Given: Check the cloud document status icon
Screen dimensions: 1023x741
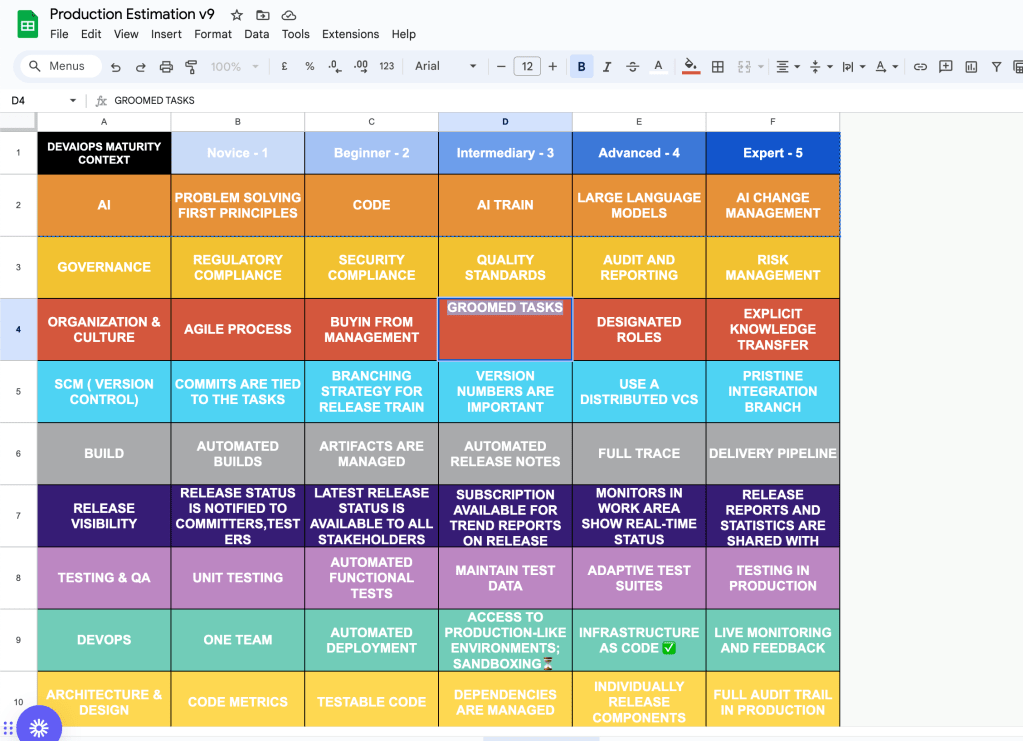Looking at the screenshot, I should (x=288, y=15).
